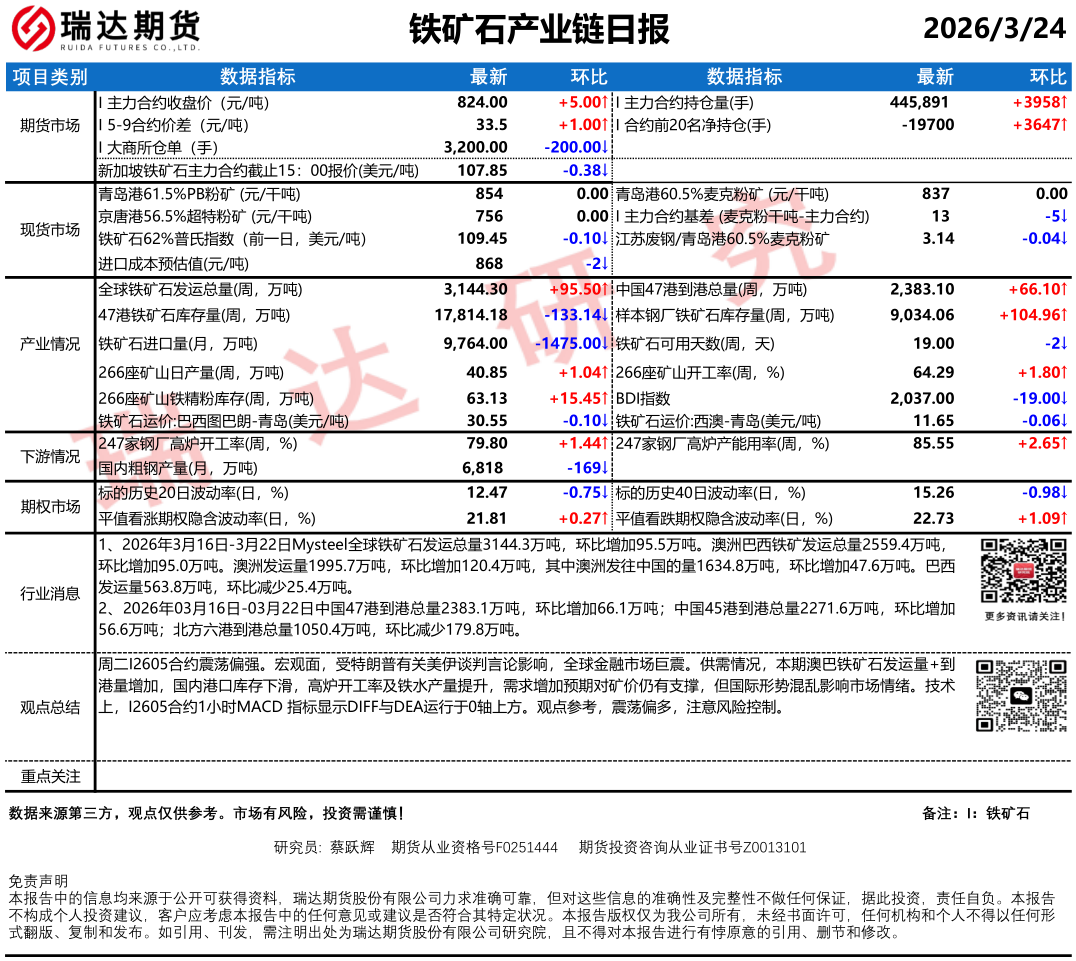The width and height of the screenshot is (1076, 961).
Task: Select the 现货市场 category cell
Action: click(x=50, y=229)
